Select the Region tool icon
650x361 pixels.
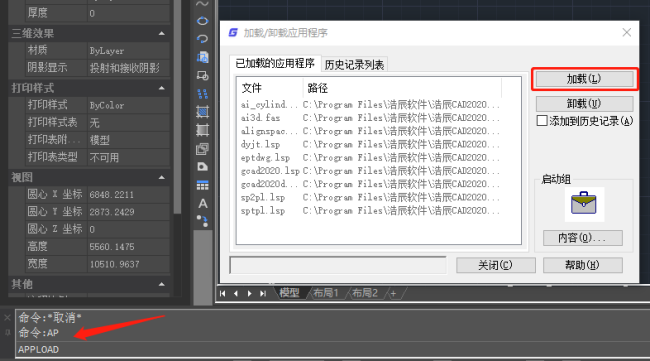coord(202,148)
